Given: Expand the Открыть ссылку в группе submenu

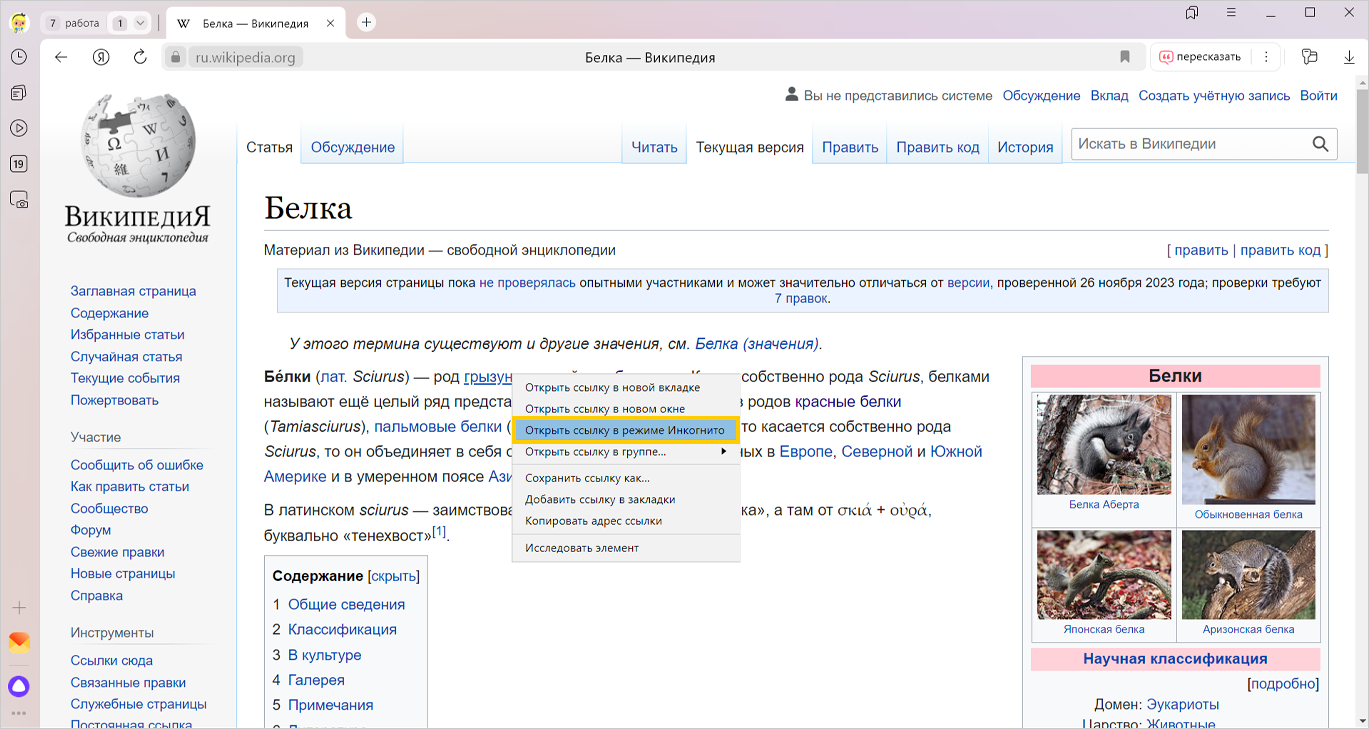Looking at the screenshot, I should tap(626, 452).
